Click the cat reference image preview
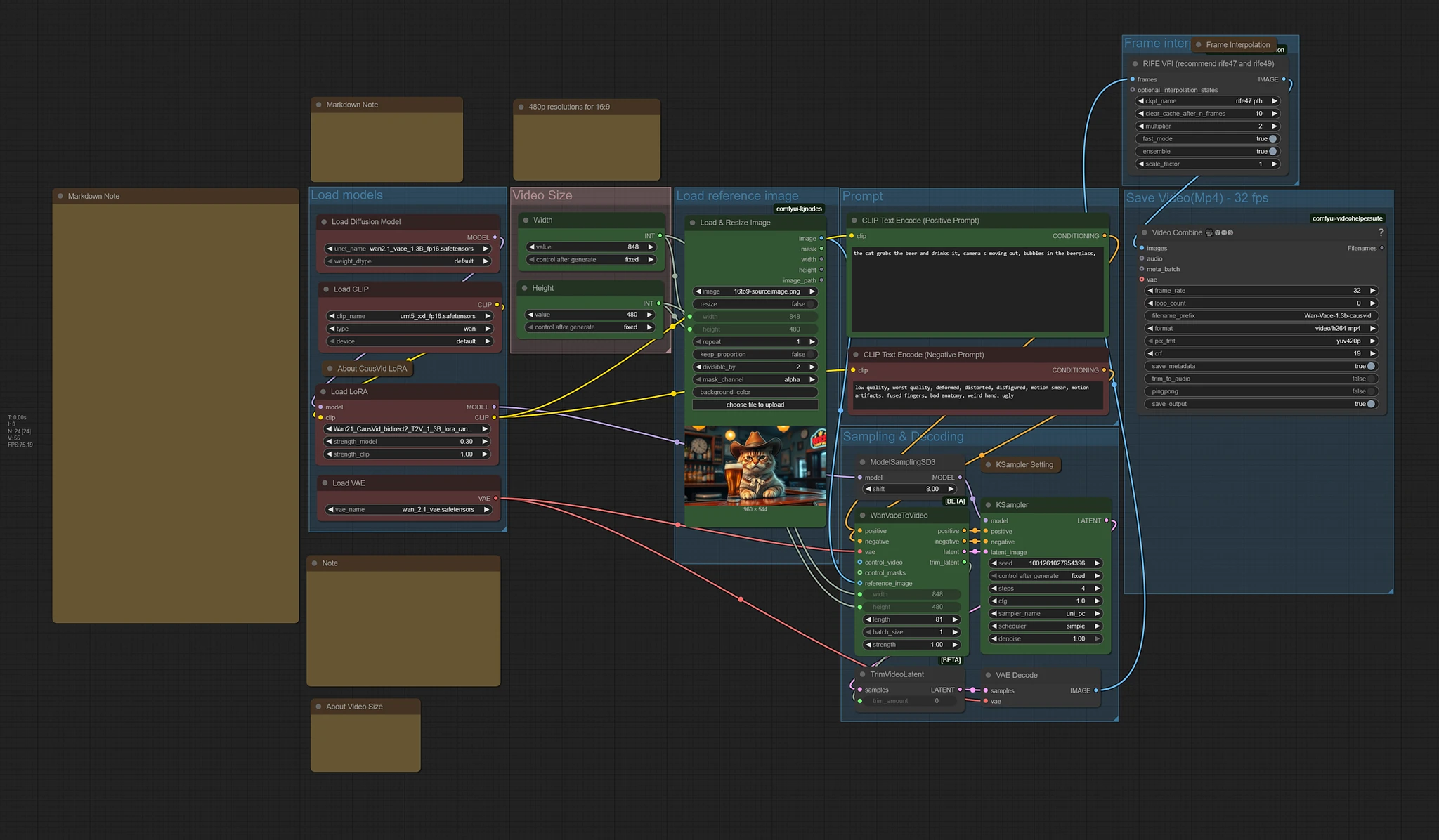1439x840 pixels. point(755,465)
